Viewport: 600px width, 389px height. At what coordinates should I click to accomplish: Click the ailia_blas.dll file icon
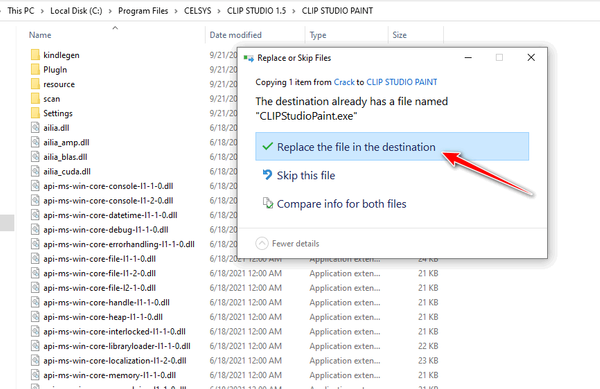(x=35, y=156)
